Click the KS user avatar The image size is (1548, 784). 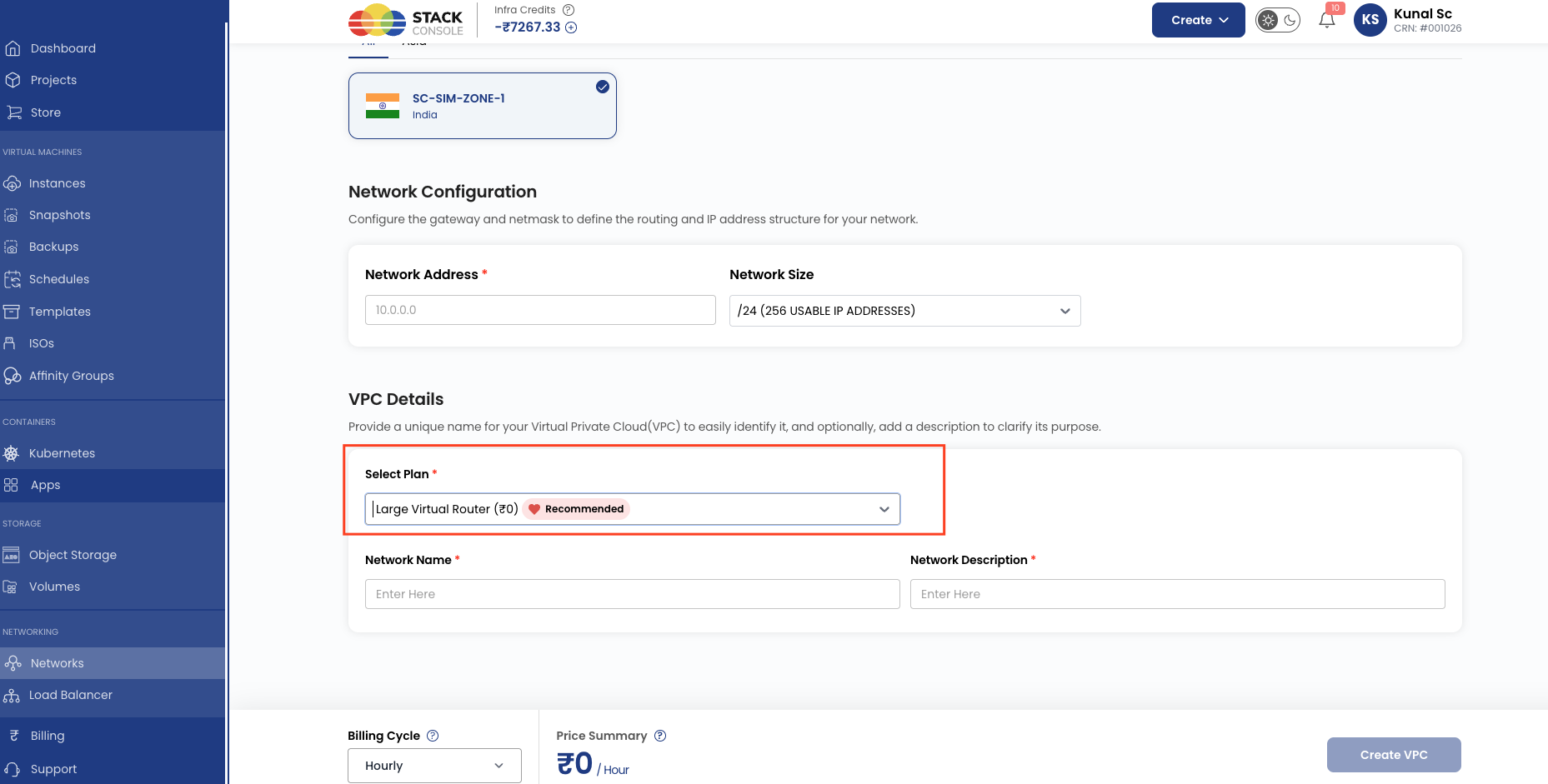pos(1370,20)
